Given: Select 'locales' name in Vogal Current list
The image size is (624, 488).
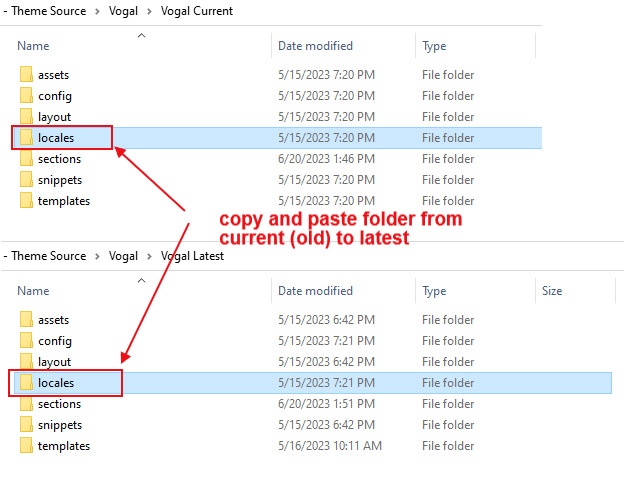Looking at the screenshot, I should point(56,138).
